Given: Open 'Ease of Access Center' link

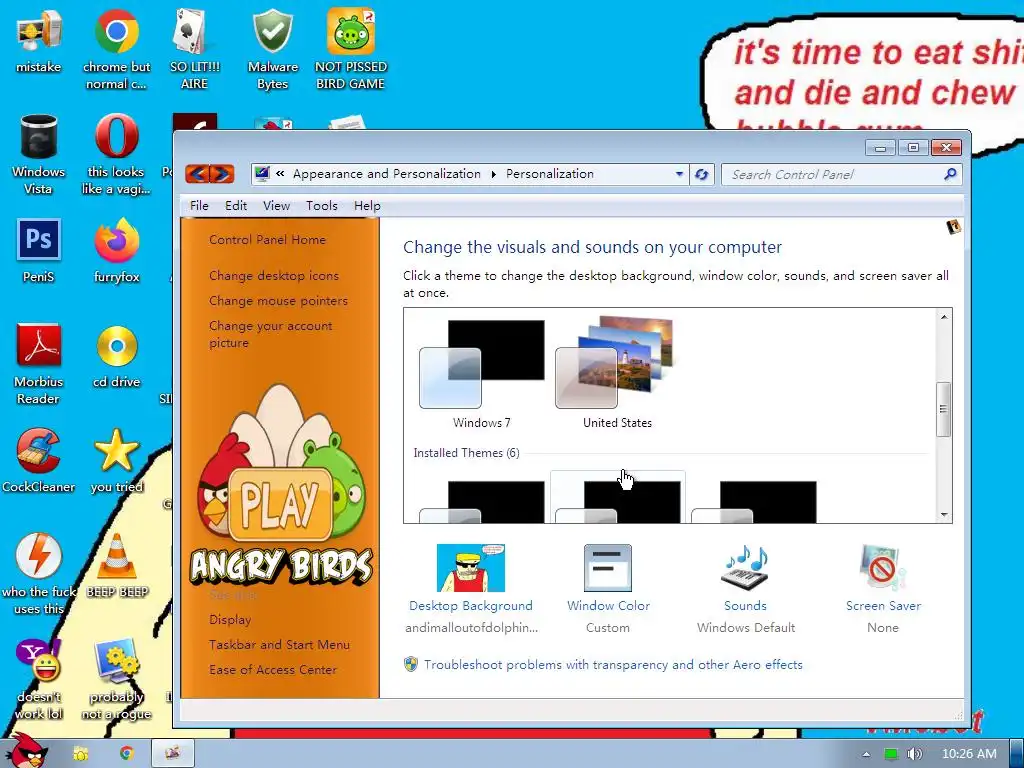Looking at the screenshot, I should (272, 669).
